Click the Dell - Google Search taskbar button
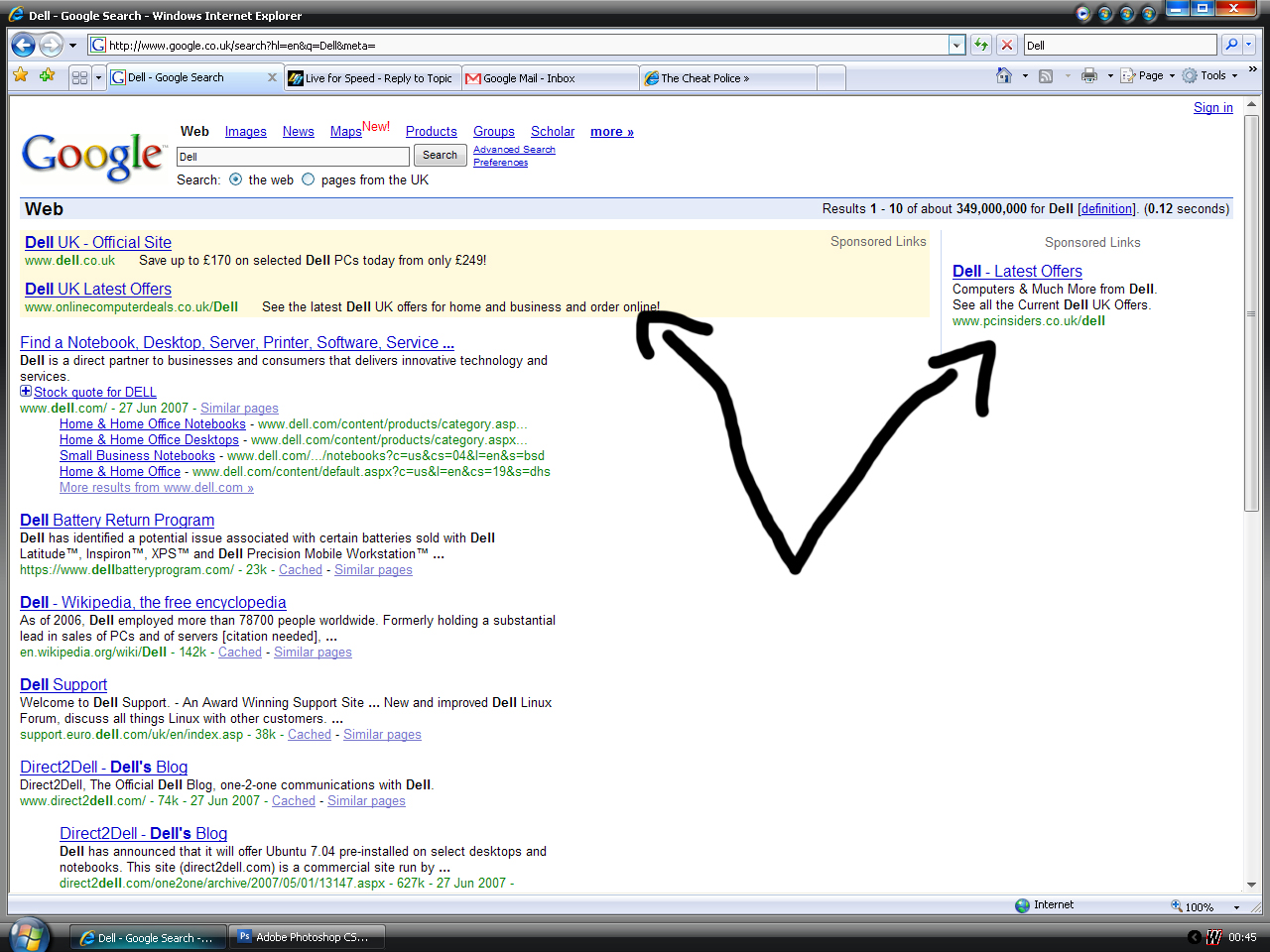This screenshot has height=952, width=1270. point(148,937)
